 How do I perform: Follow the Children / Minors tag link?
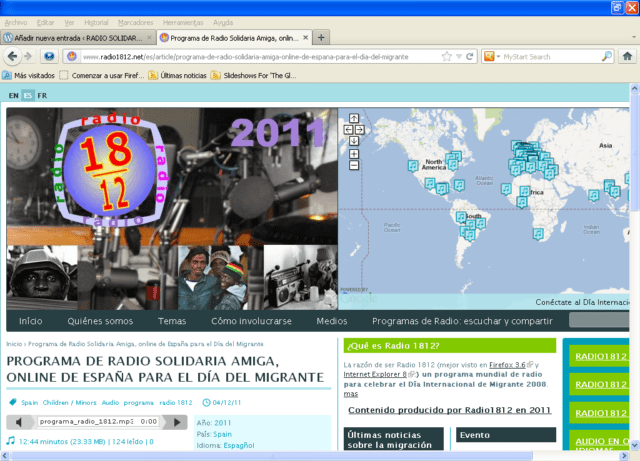tap(69, 403)
